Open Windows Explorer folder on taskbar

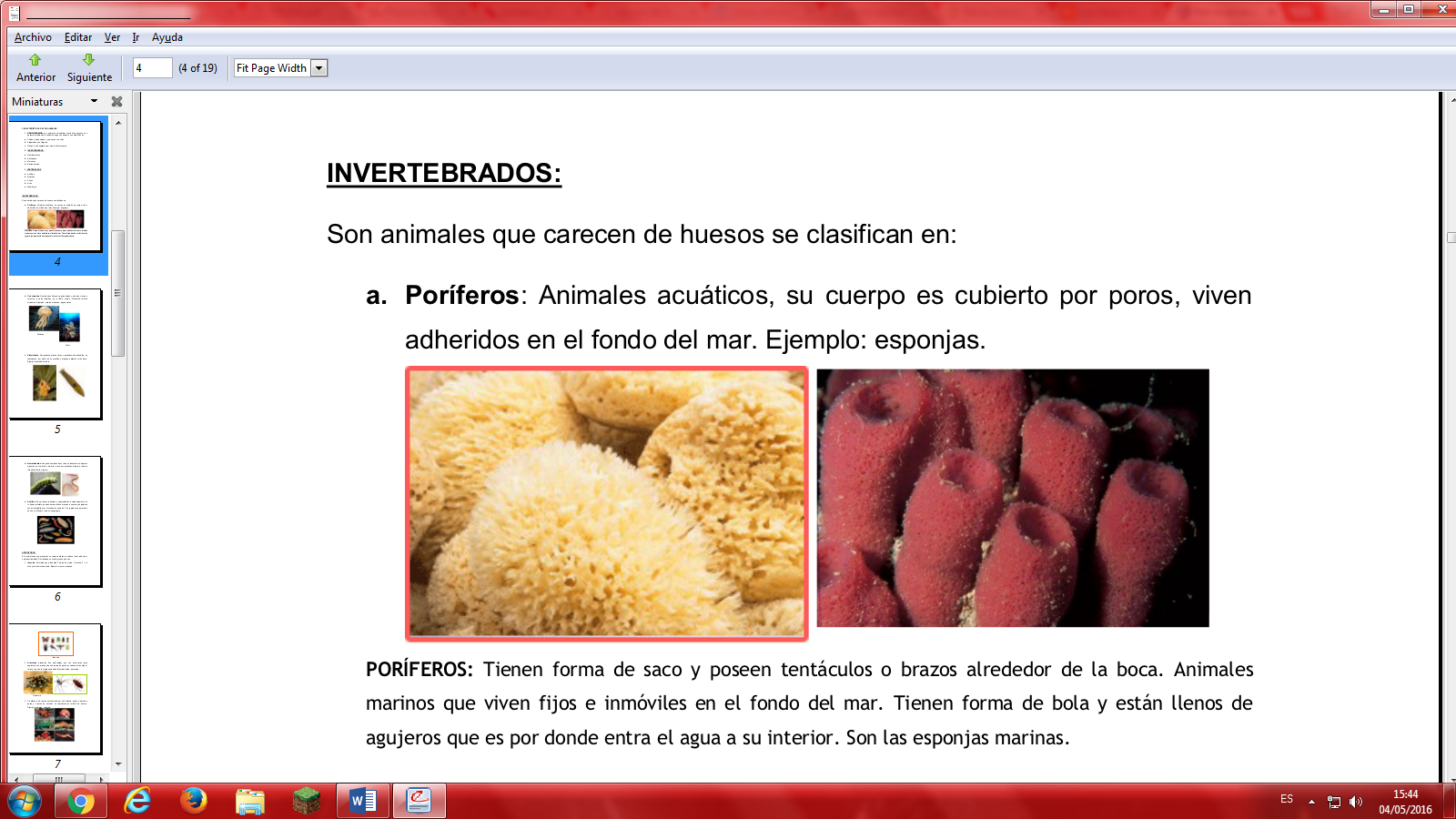coord(249,802)
